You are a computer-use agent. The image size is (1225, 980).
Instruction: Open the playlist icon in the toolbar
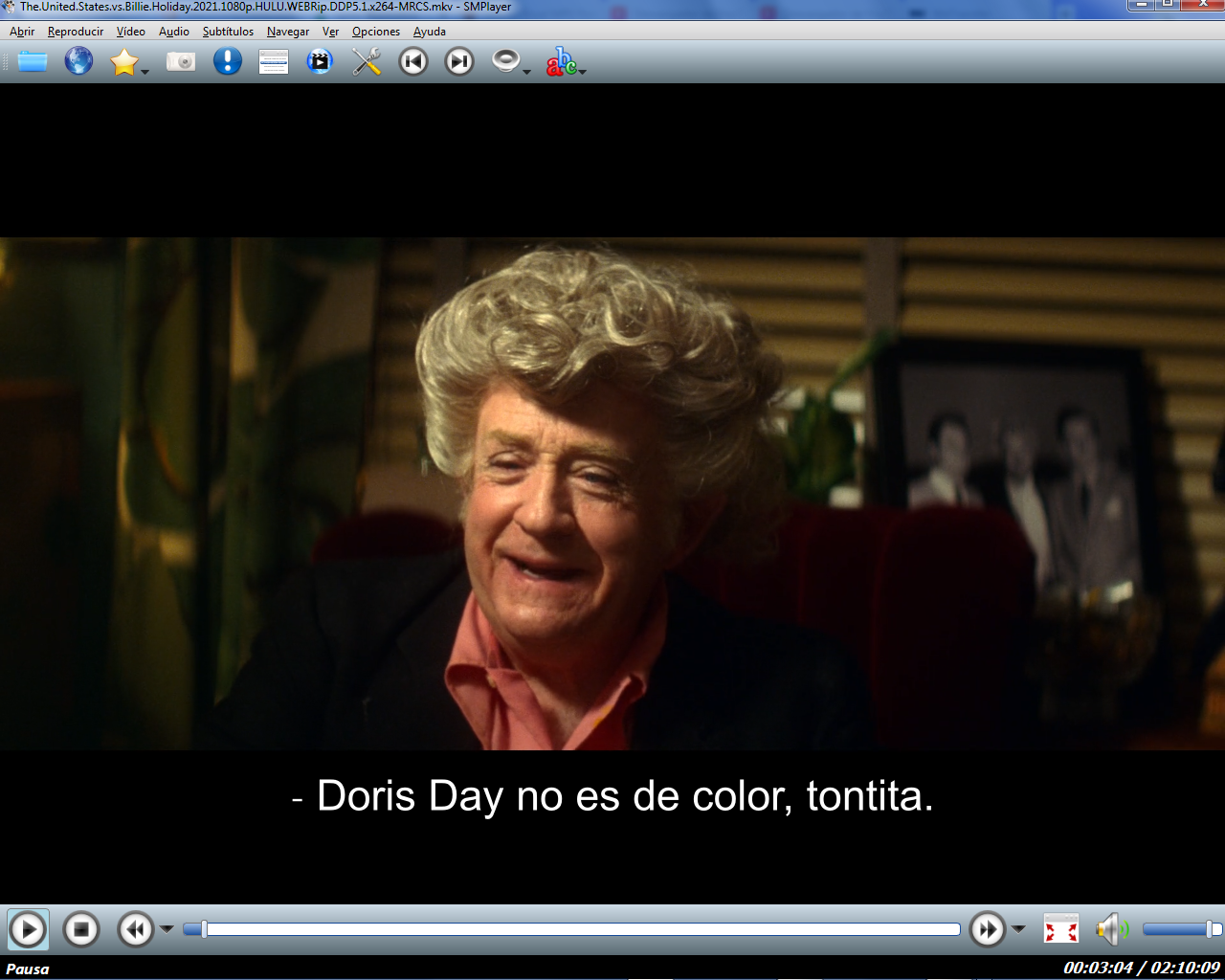coord(274,62)
